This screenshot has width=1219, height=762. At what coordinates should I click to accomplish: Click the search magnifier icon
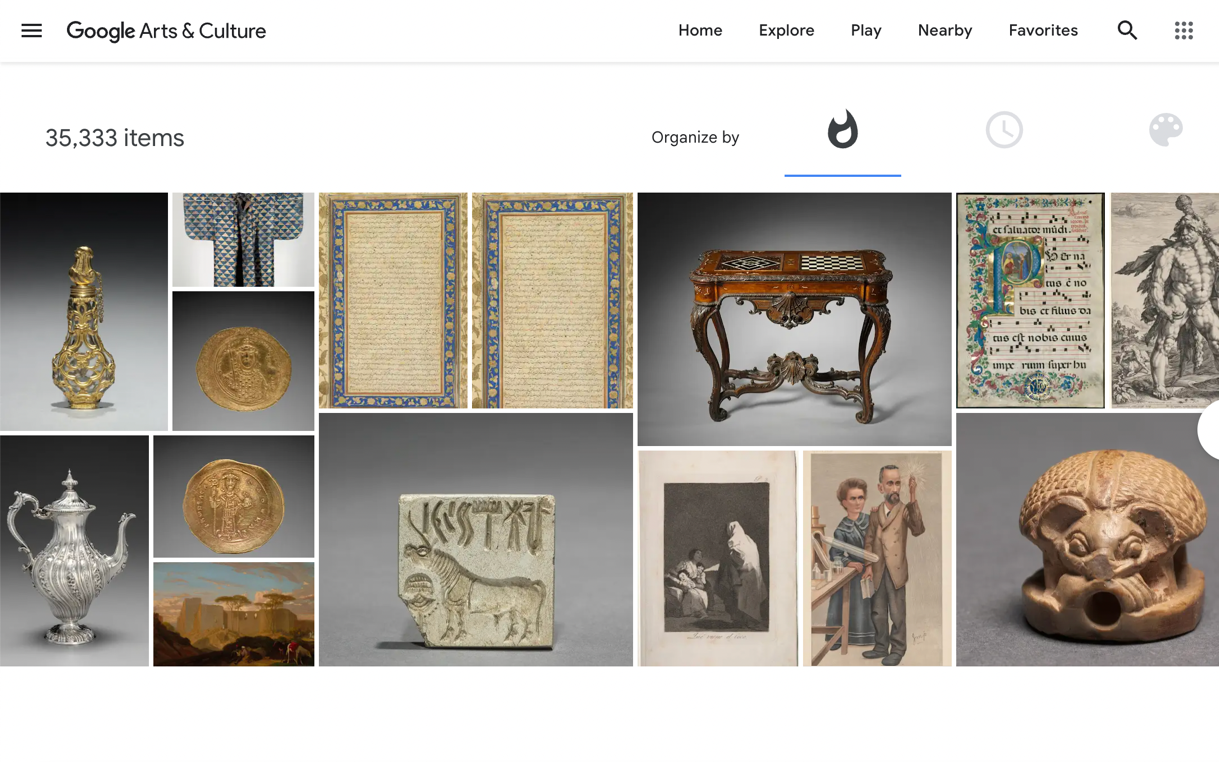pyautogui.click(x=1127, y=31)
